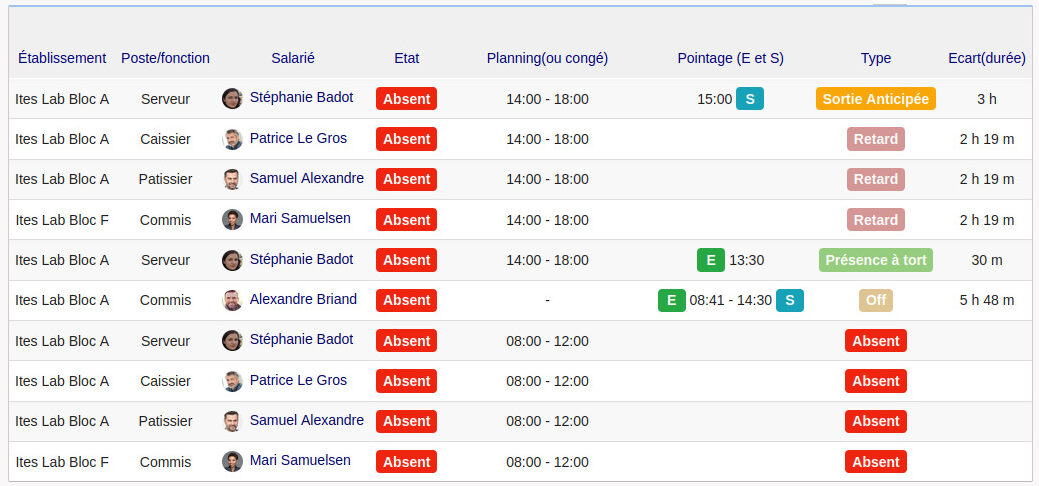Click Samuel Alexandre's avatar in the 08:00 row

pos(232,421)
